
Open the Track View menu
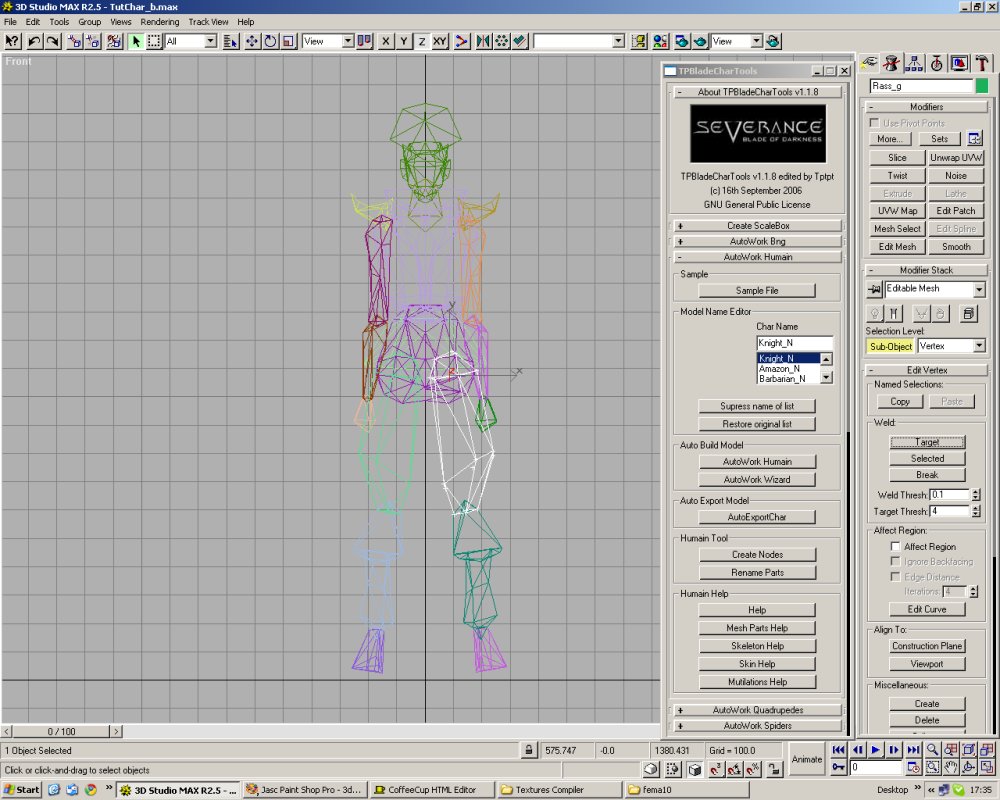coord(208,22)
